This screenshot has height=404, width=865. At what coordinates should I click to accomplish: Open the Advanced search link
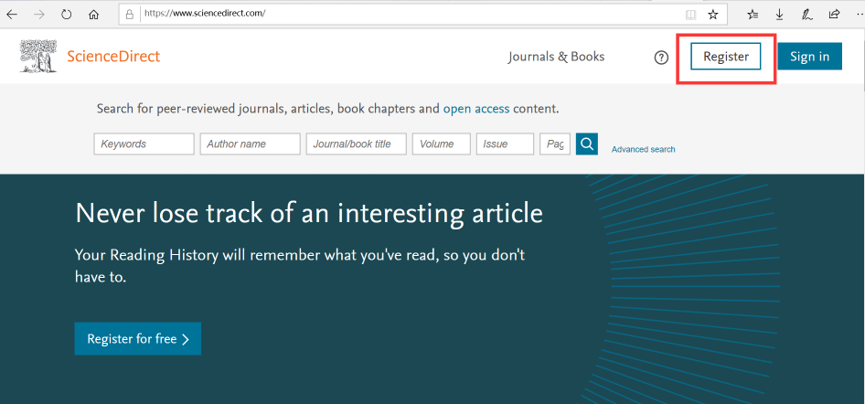pyautogui.click(x=643, y=150)
